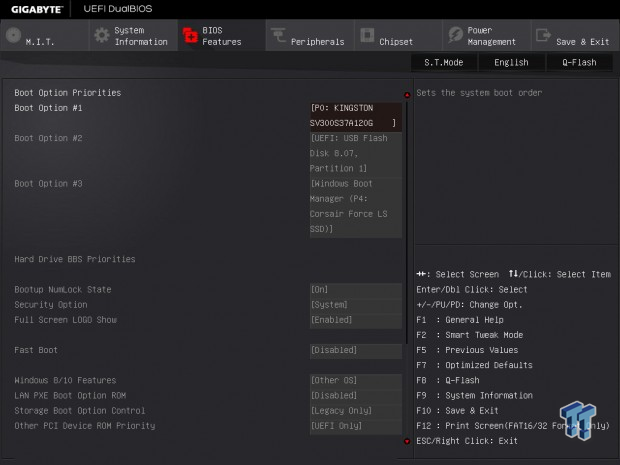Open the Power Management tab
The width and height of the screenshot is (620, 465).
[487, 35]
